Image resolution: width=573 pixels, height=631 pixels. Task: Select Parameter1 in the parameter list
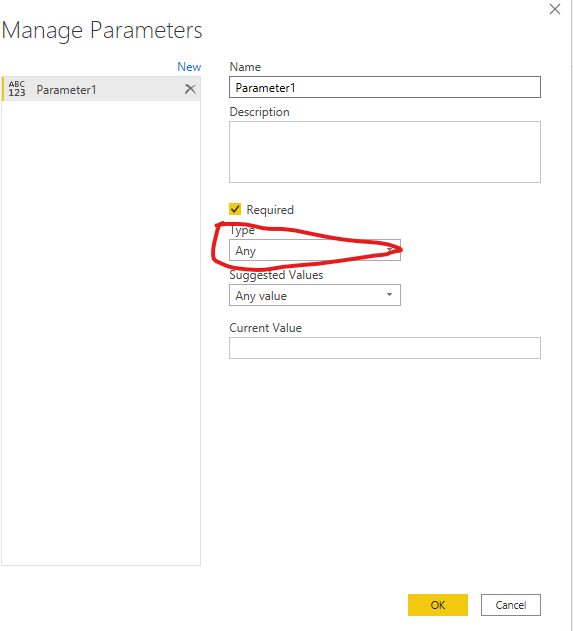(101, 89)
